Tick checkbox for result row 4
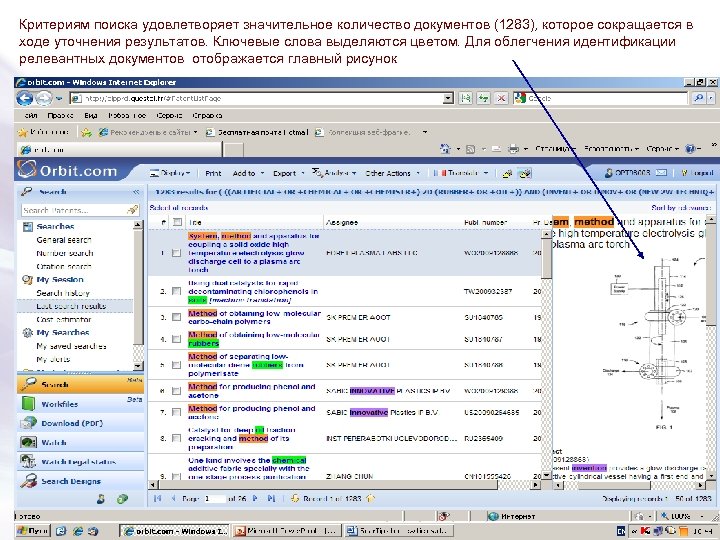 pyautogui.click(x=176, y=339)
